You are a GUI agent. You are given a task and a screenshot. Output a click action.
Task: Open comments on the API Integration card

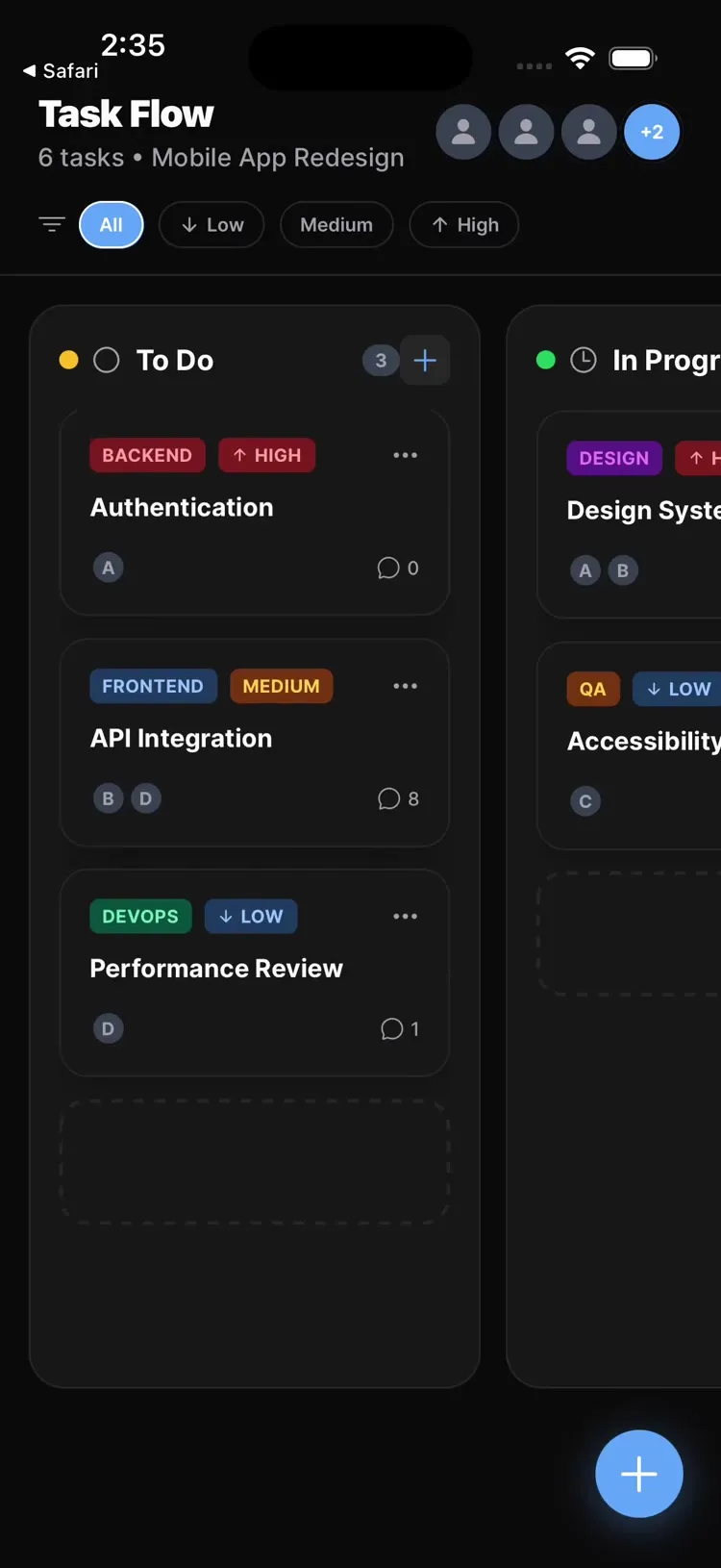pyautogui.click(x=398, y=798)
